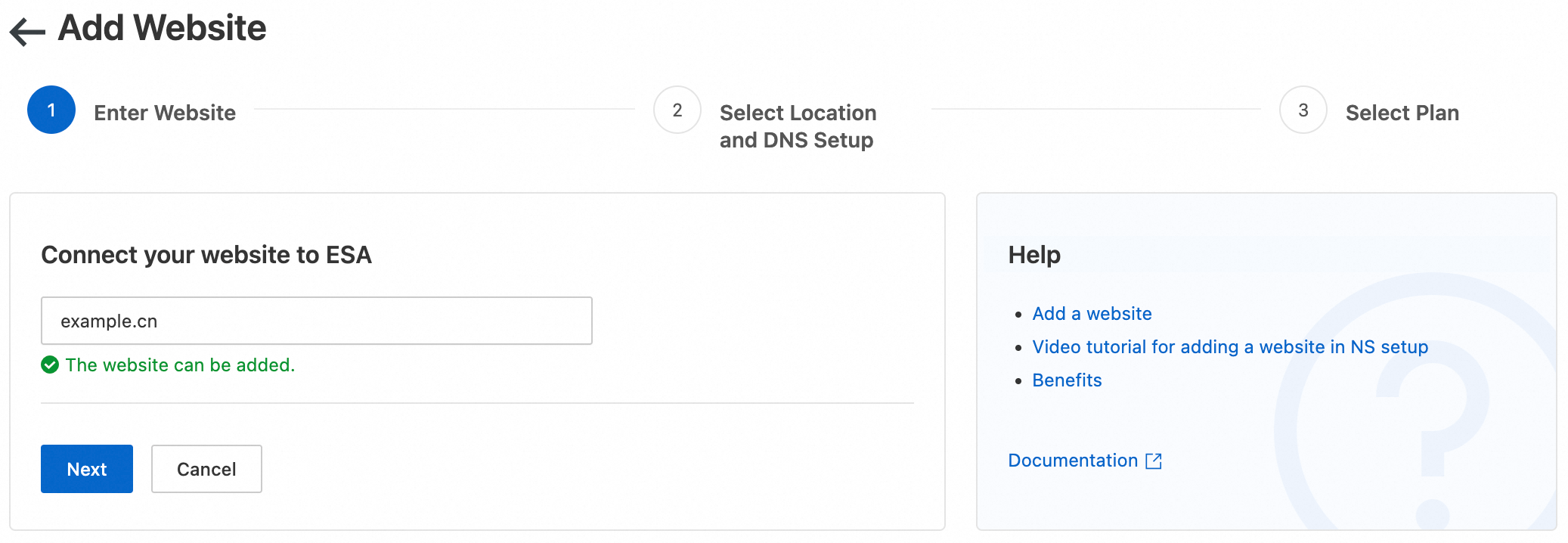Click the Help panel heading

1034,255
